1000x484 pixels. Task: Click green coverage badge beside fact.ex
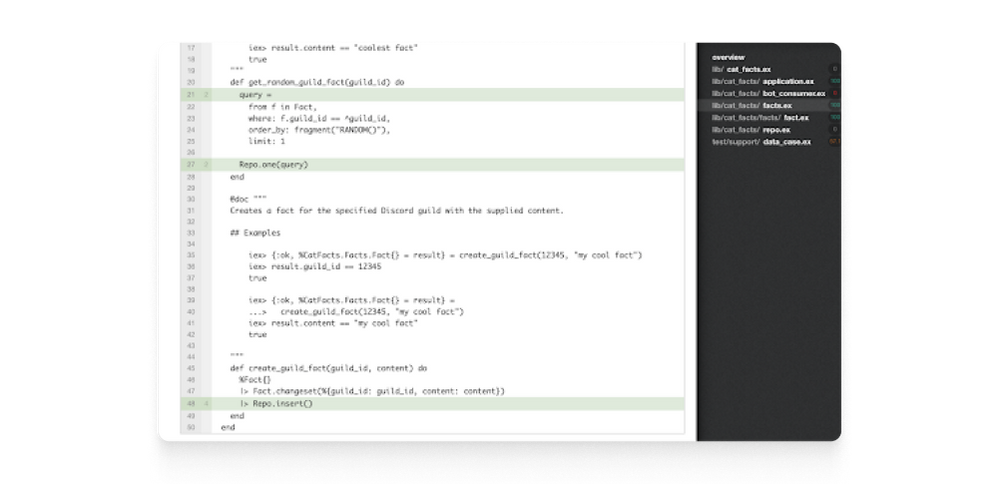835,118
